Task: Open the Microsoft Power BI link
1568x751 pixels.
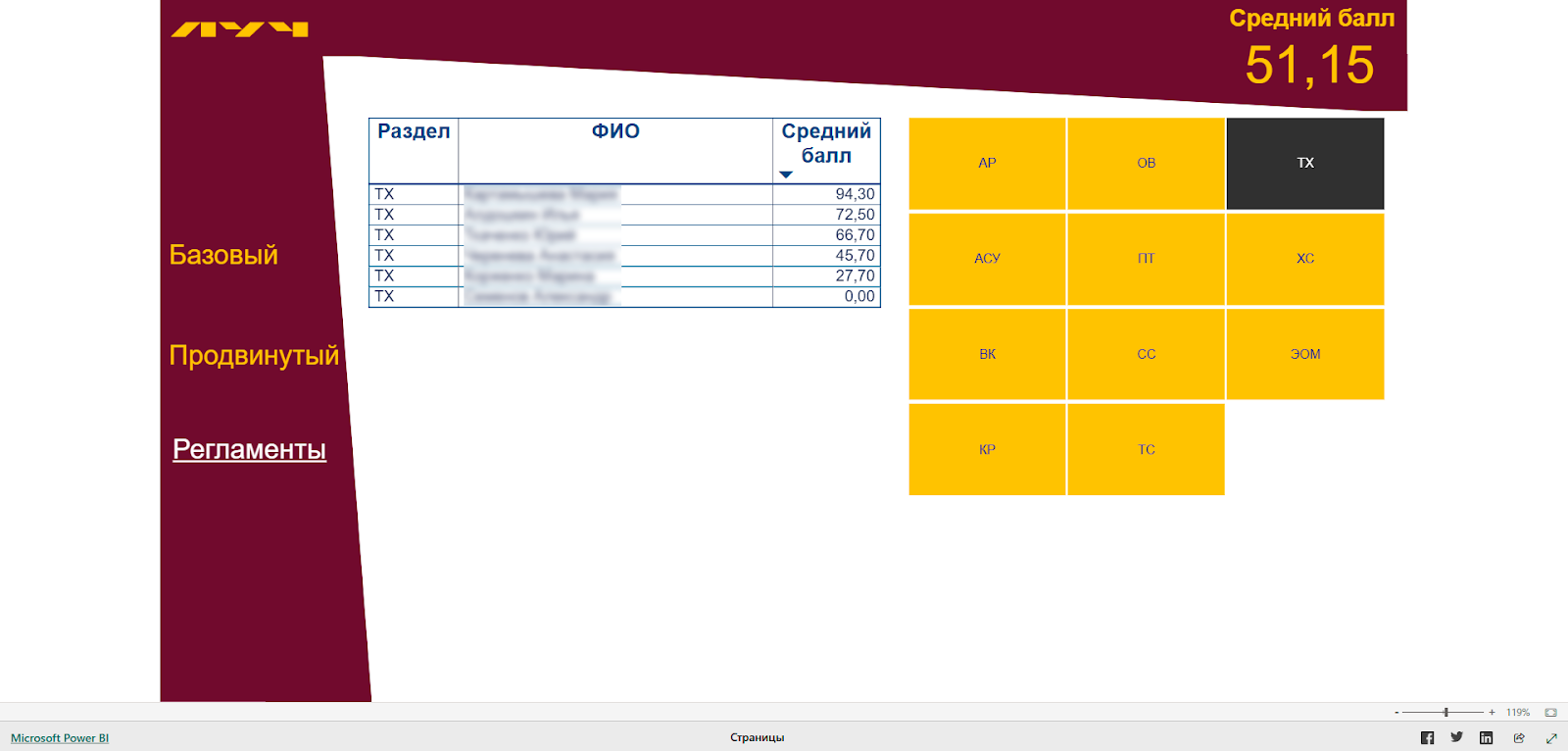Action: click(60, 738)
